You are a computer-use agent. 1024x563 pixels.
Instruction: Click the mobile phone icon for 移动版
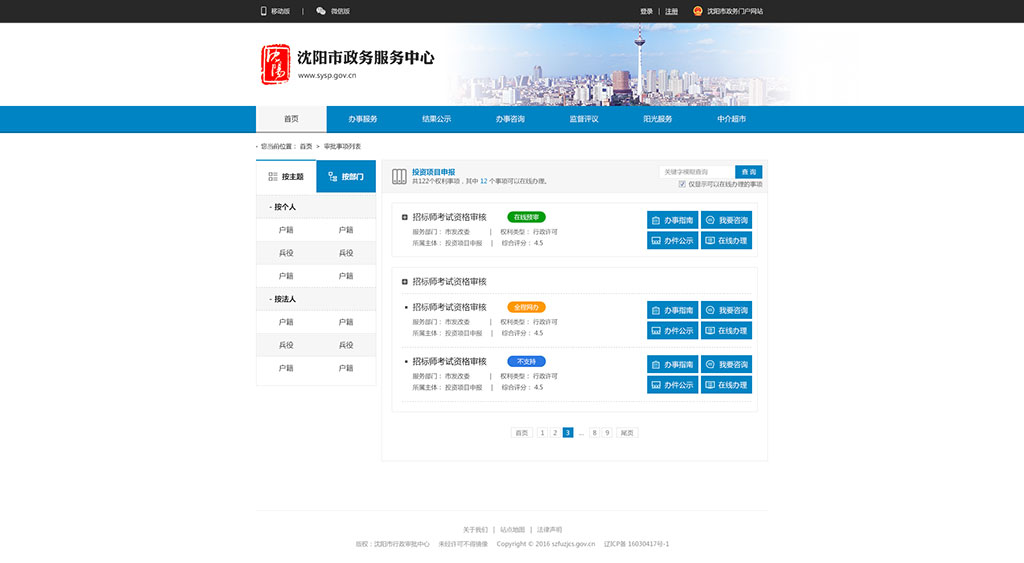click(x=264, y=11)
